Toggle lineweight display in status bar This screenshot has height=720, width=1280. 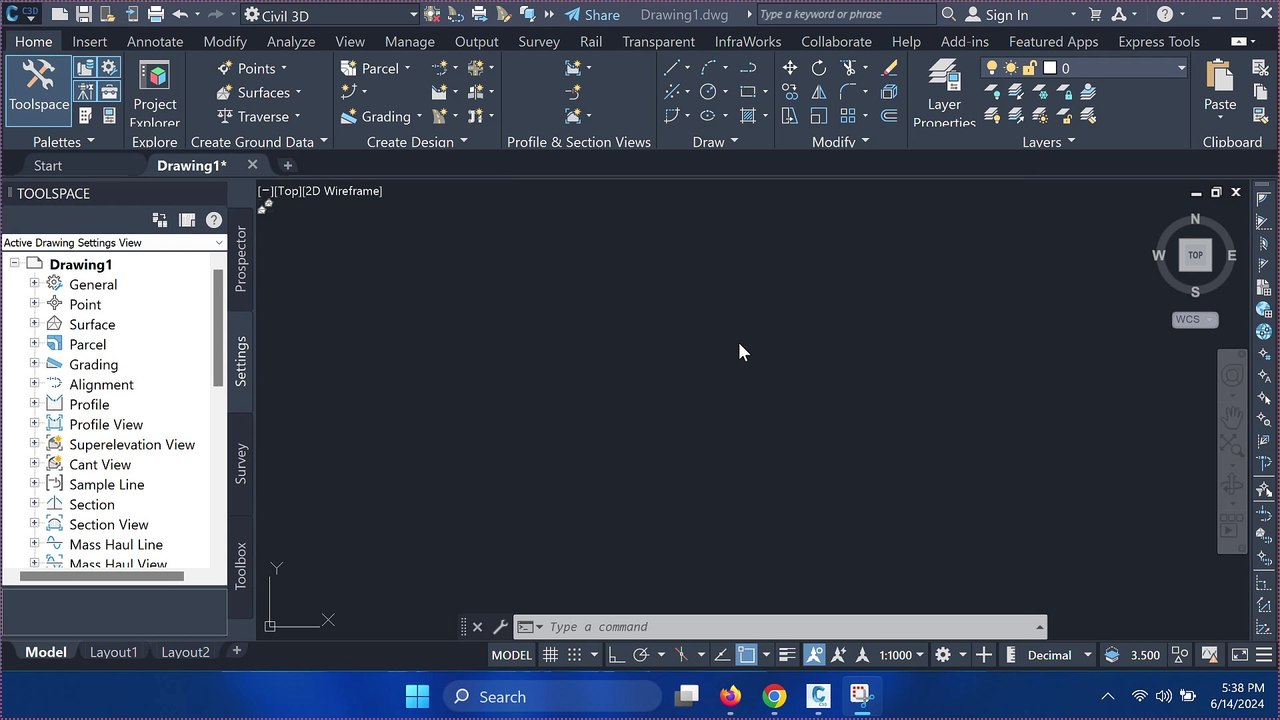pyautogui.click(x=787, y=655)
